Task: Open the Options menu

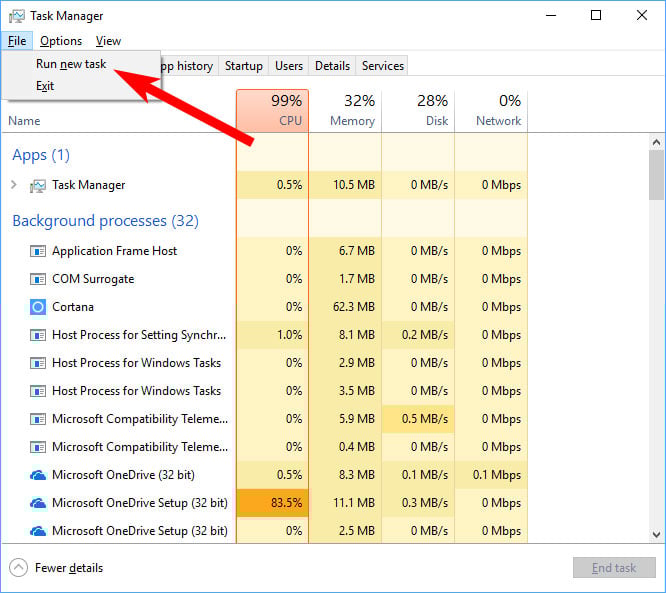Action: [x=61, y=41]
